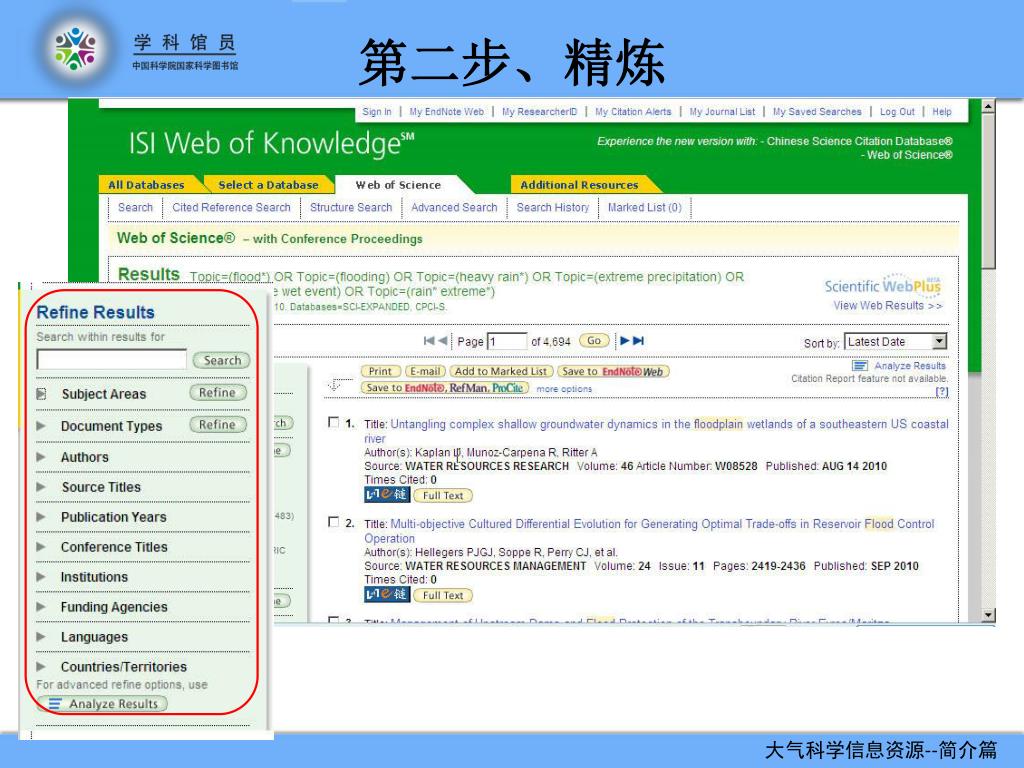Open the Help link
Image resolution: width=1024 pixels, height=768 pixels.
pyautogui.click(x=942, y=112)
